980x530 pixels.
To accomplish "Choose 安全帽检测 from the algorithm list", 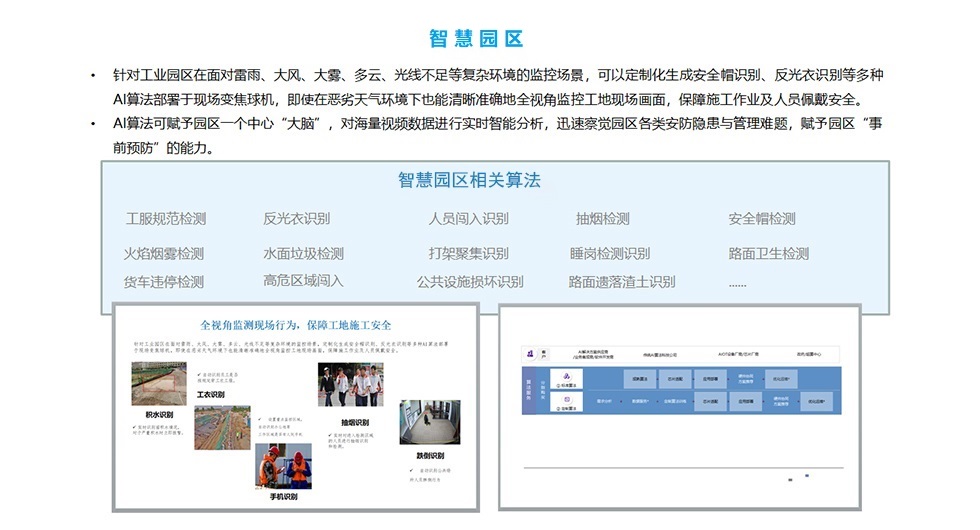I will tap(762, 218).
